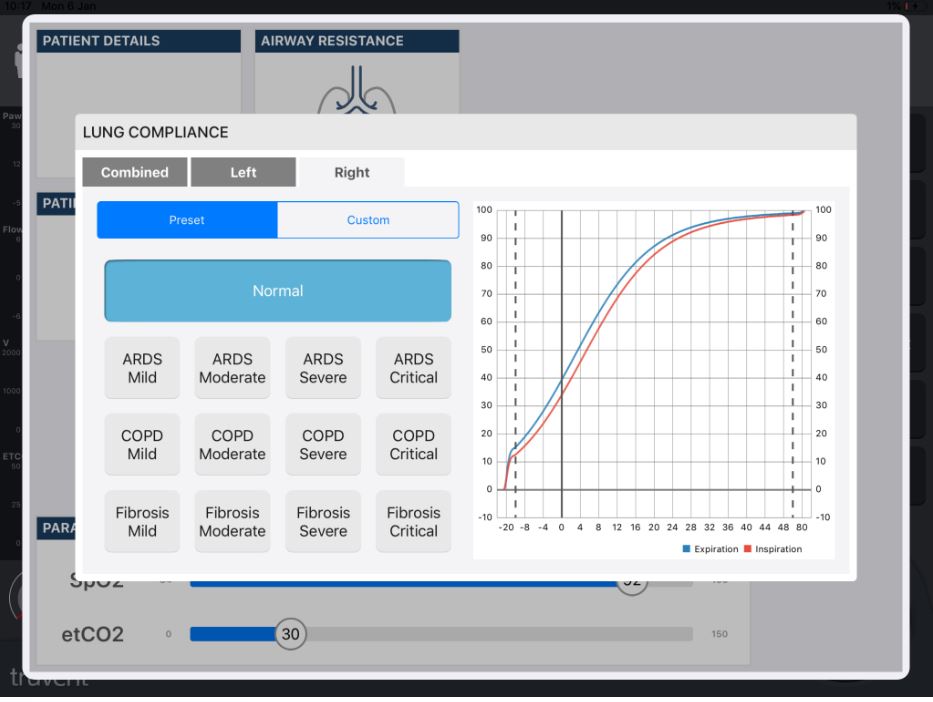
Task: Choose the Preset segment
Action: coord(187,220)
